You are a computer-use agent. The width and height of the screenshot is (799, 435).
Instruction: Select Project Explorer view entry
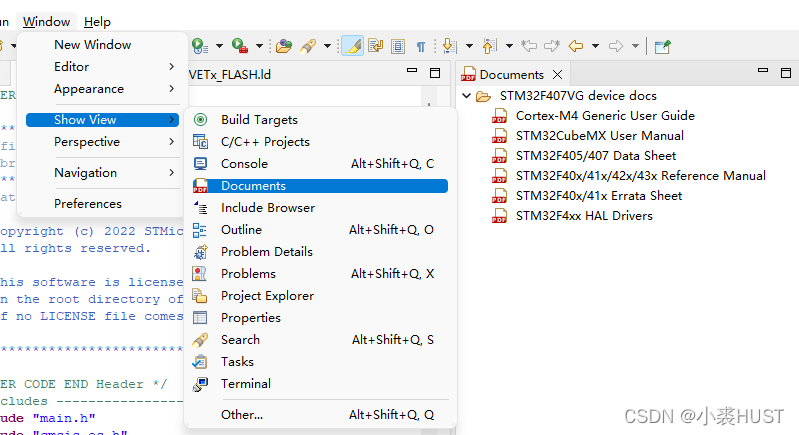[320, 296]
